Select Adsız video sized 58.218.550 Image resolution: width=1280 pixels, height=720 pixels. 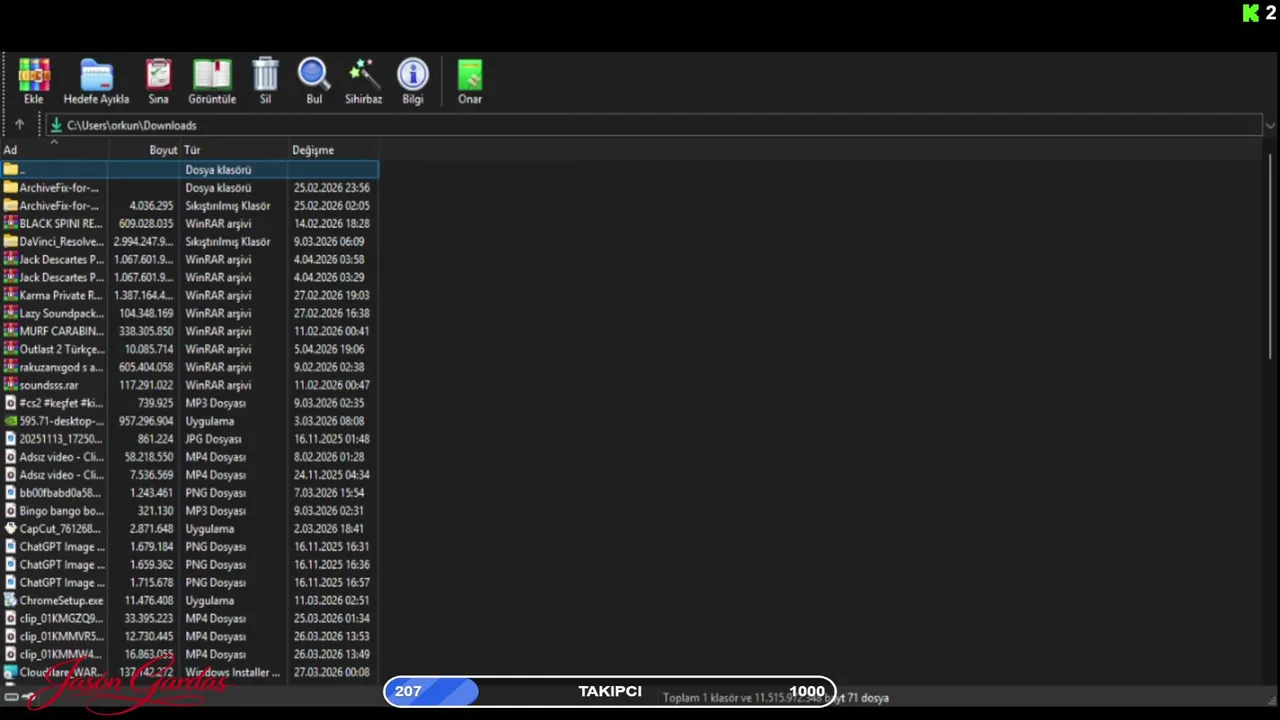[x=189, y=457]
